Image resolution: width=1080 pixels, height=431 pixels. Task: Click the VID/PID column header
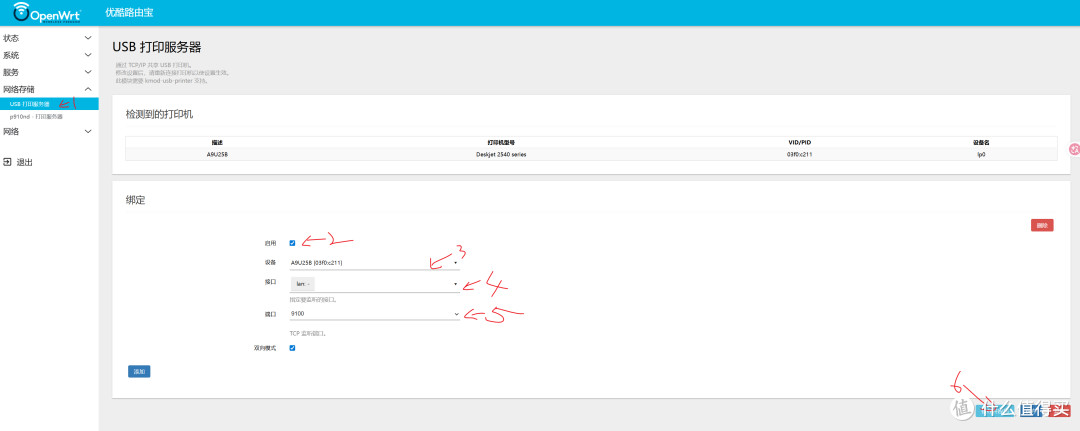(800, 143)
